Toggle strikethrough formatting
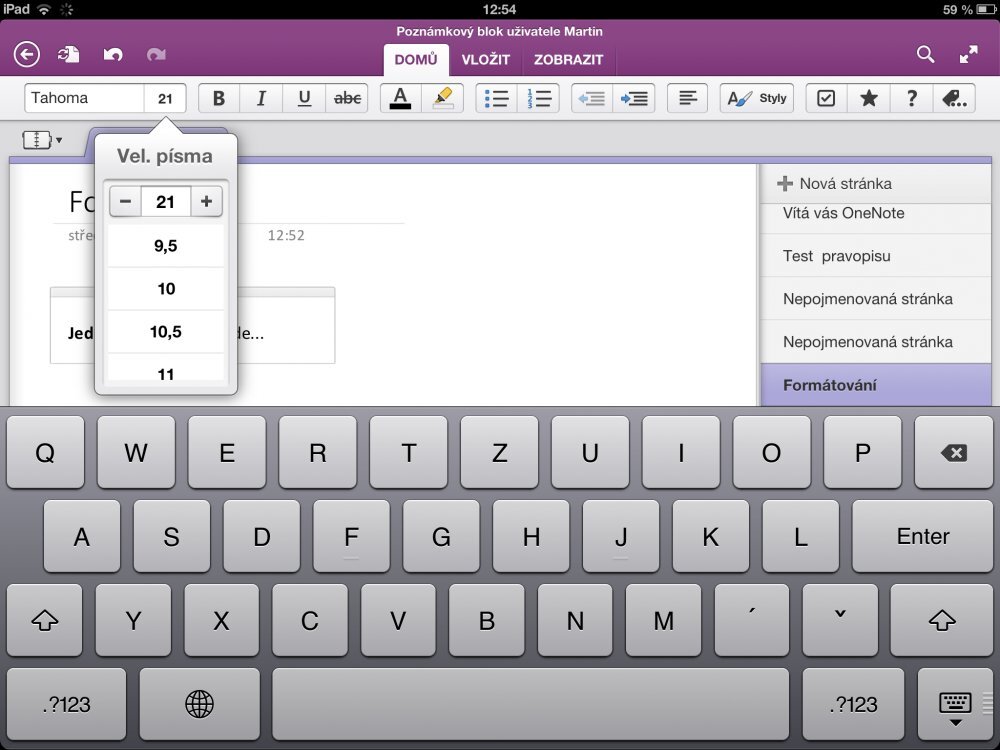 (x=346, y=97)
